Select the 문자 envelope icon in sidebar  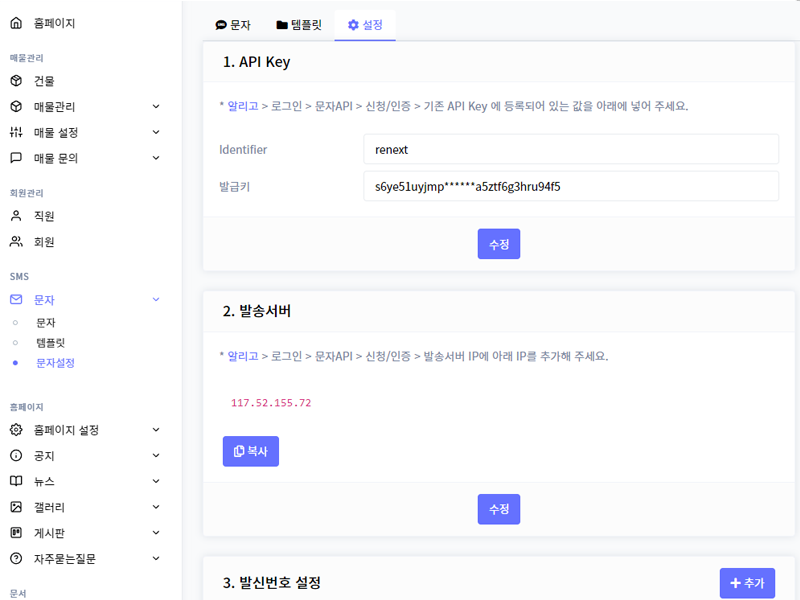16,299
